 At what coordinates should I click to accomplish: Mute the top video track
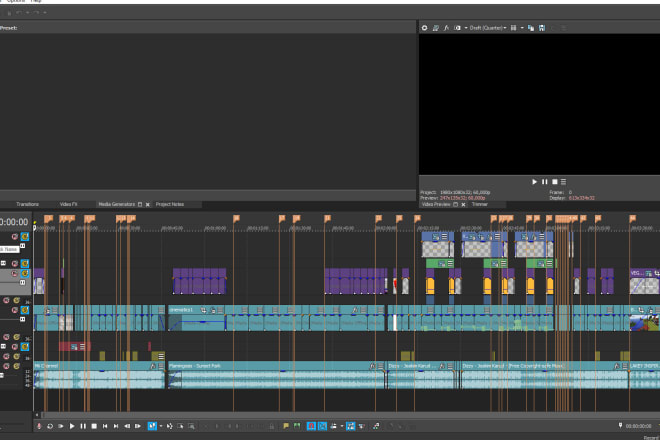click(16, 237)
